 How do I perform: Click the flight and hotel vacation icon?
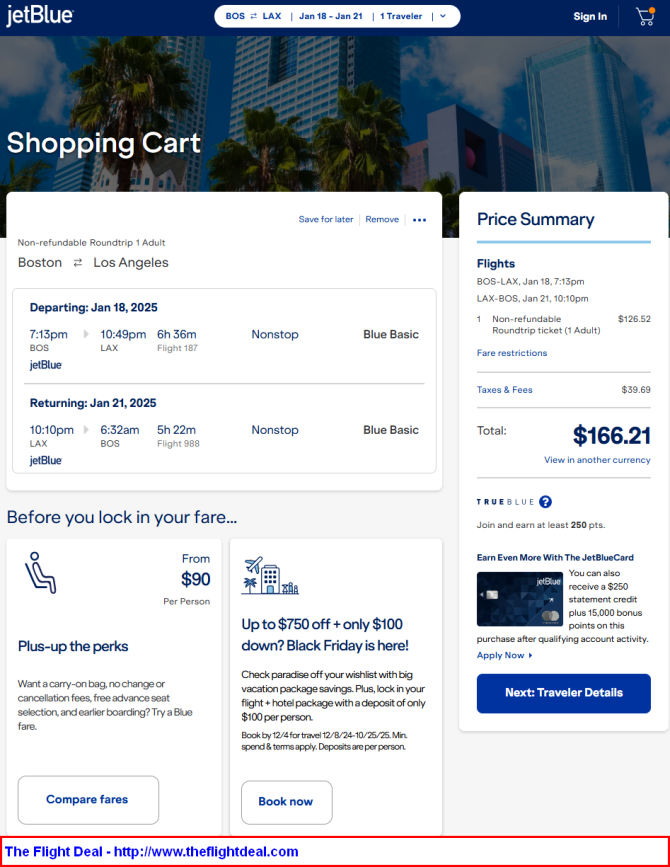pyautogui.click(x=270, y=576)
